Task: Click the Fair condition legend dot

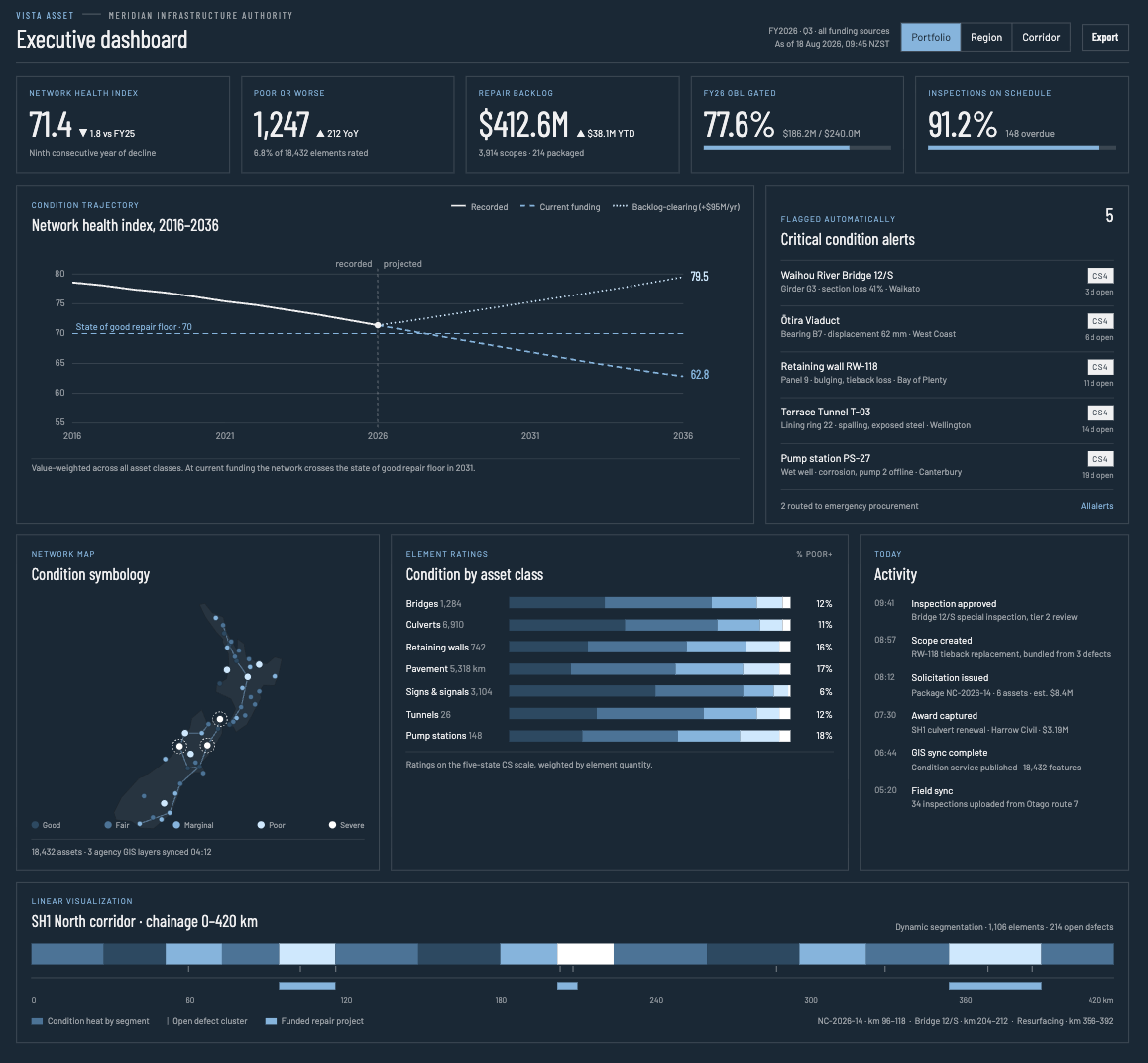Action: pos(108,825)
